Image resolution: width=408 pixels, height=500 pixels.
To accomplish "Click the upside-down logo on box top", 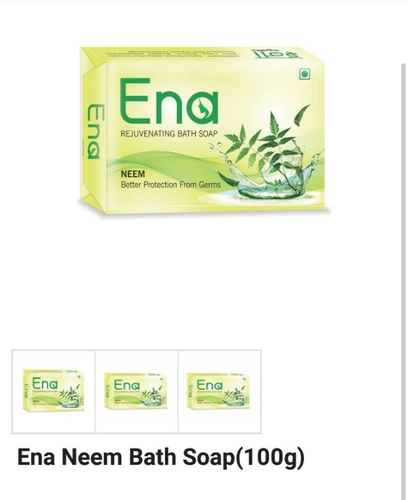I will click(x=276, y=54).
